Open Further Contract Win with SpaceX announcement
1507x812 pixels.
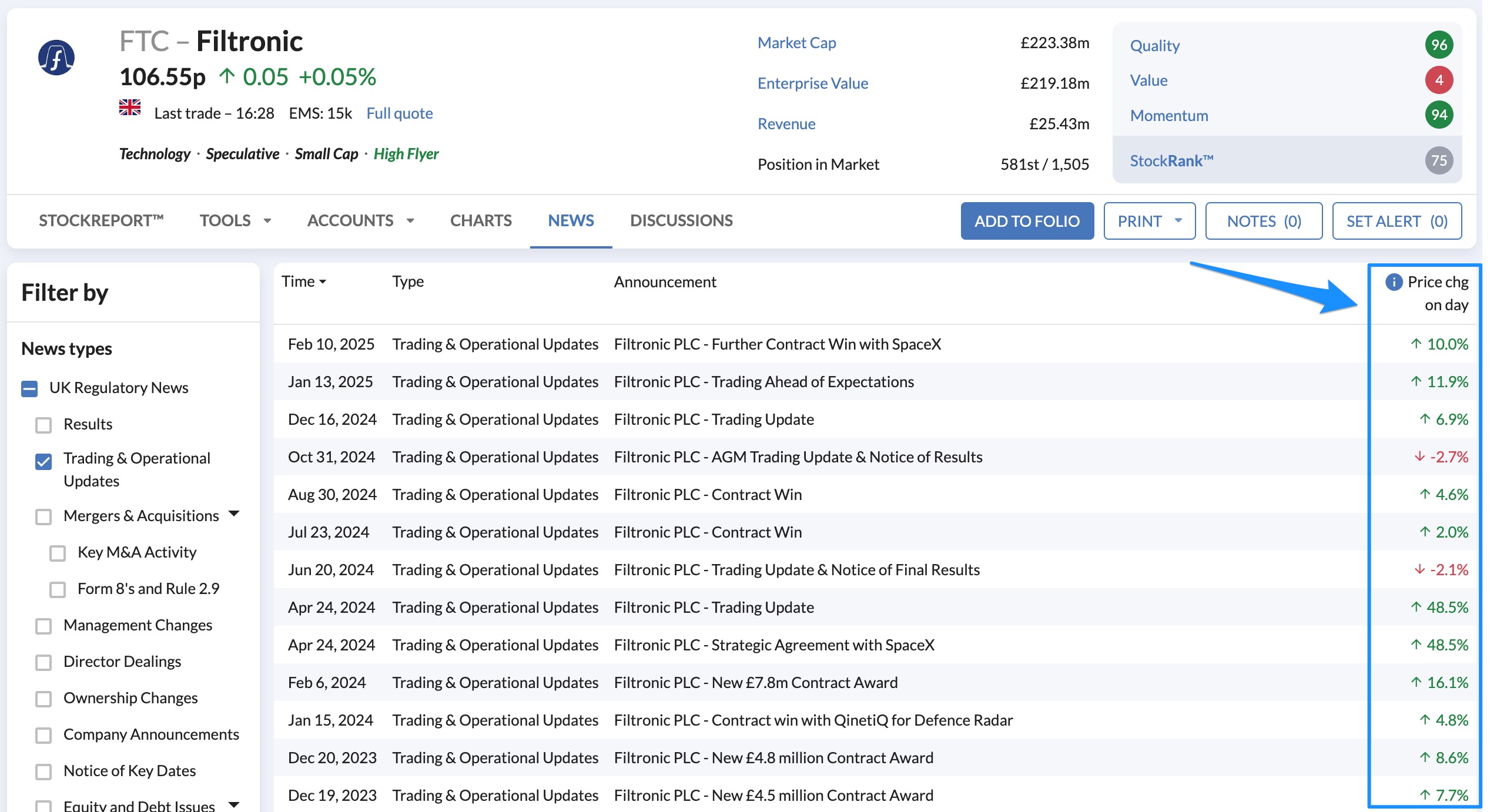tap(777, 344)
